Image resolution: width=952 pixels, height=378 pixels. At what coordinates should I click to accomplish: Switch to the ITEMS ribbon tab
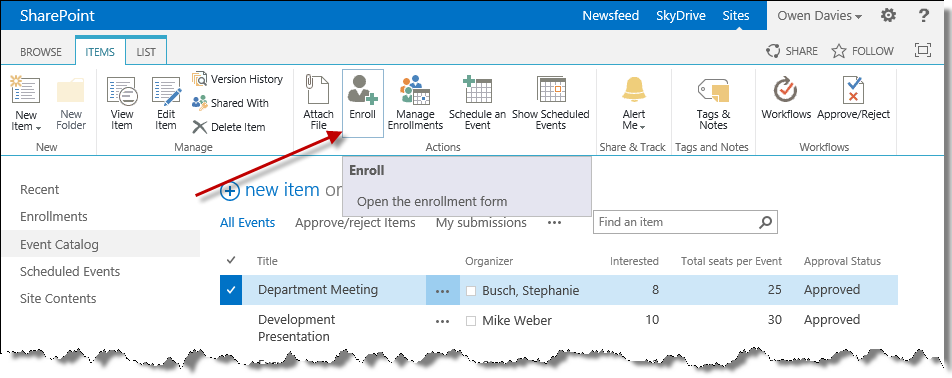click(x=100, y=52)
